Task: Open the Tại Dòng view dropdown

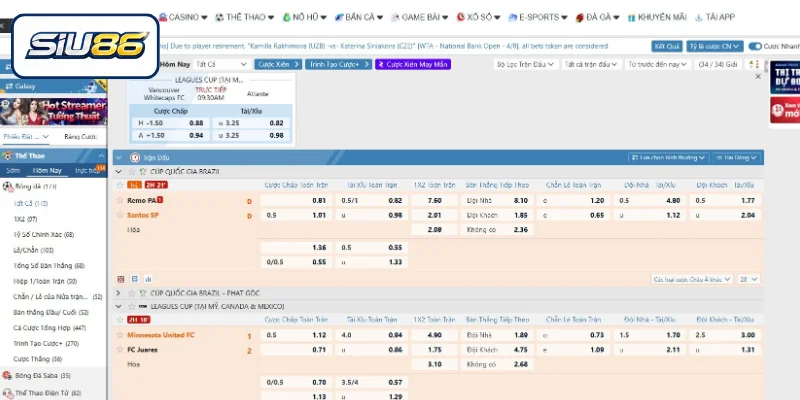Action: click(737, 158)
